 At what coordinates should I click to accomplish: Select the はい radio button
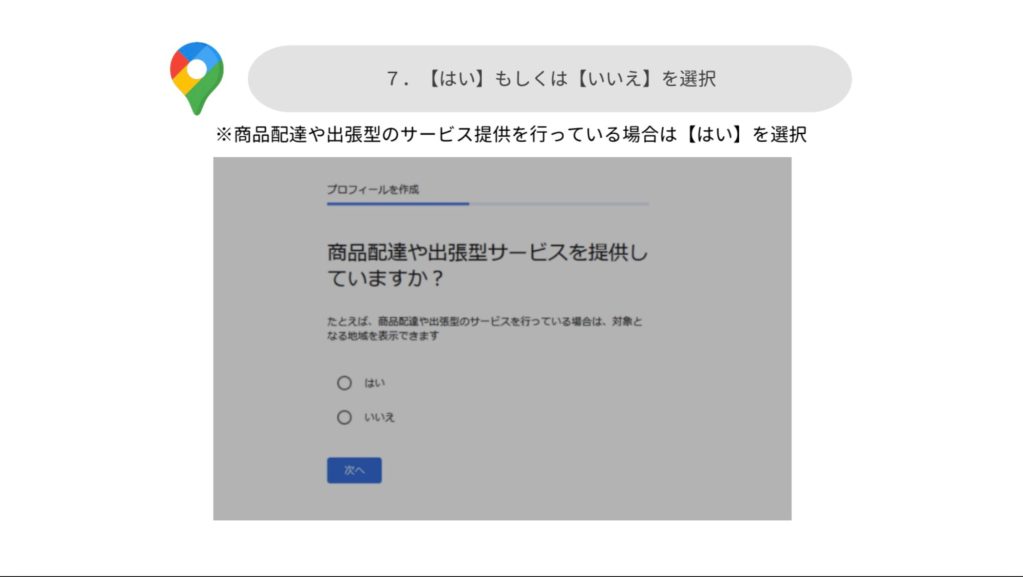(344, 383)
